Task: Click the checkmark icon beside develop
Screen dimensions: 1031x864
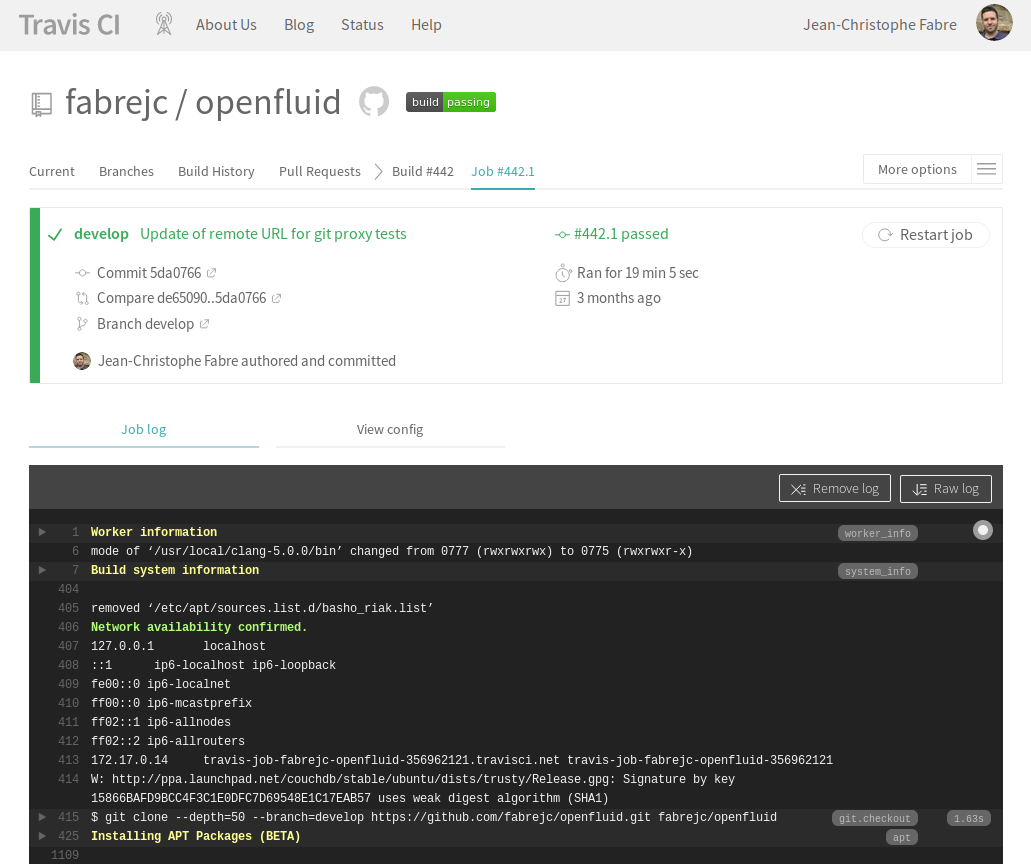Action: 55,235
